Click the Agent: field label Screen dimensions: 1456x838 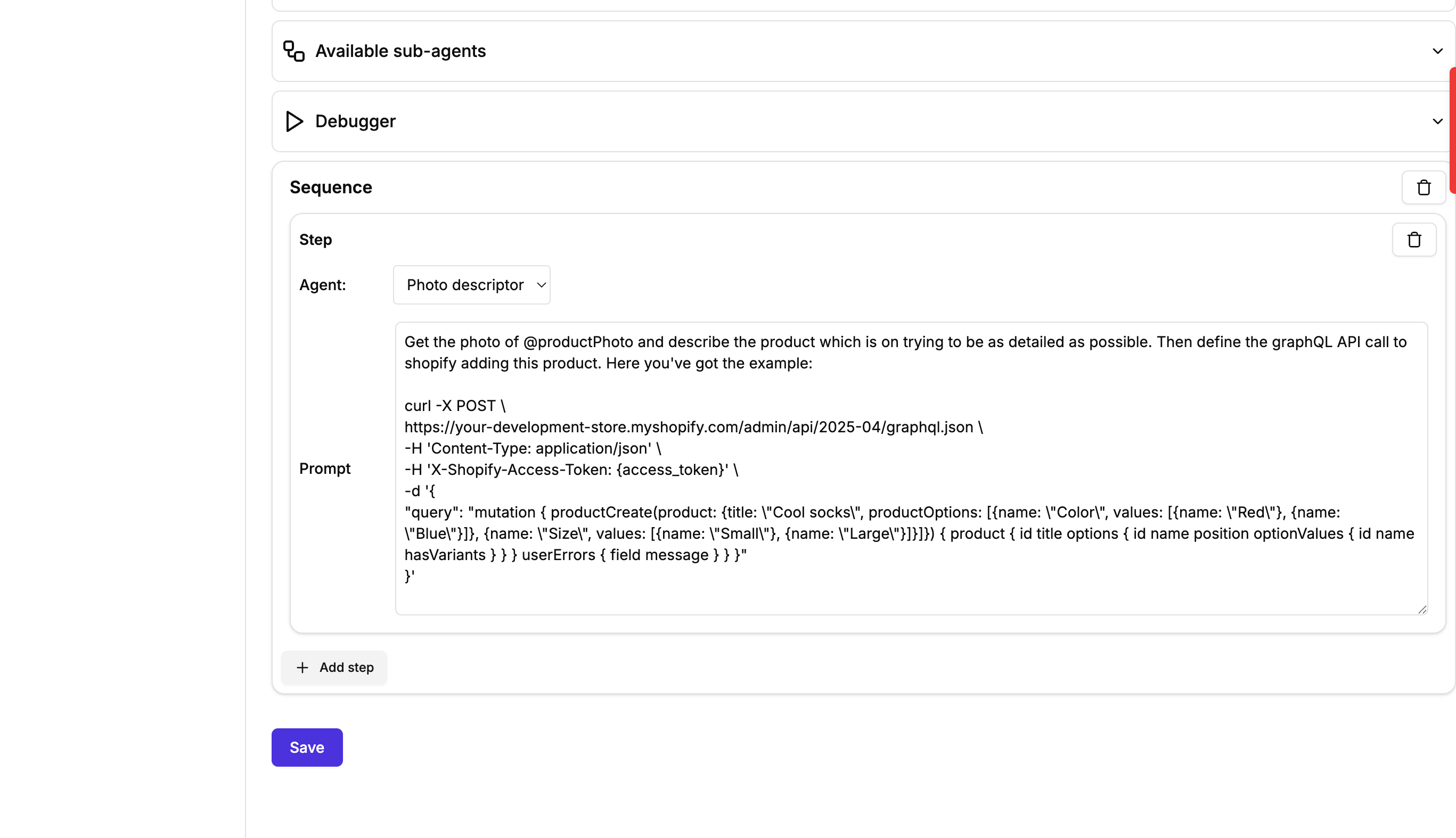click(x=322, y=285)
